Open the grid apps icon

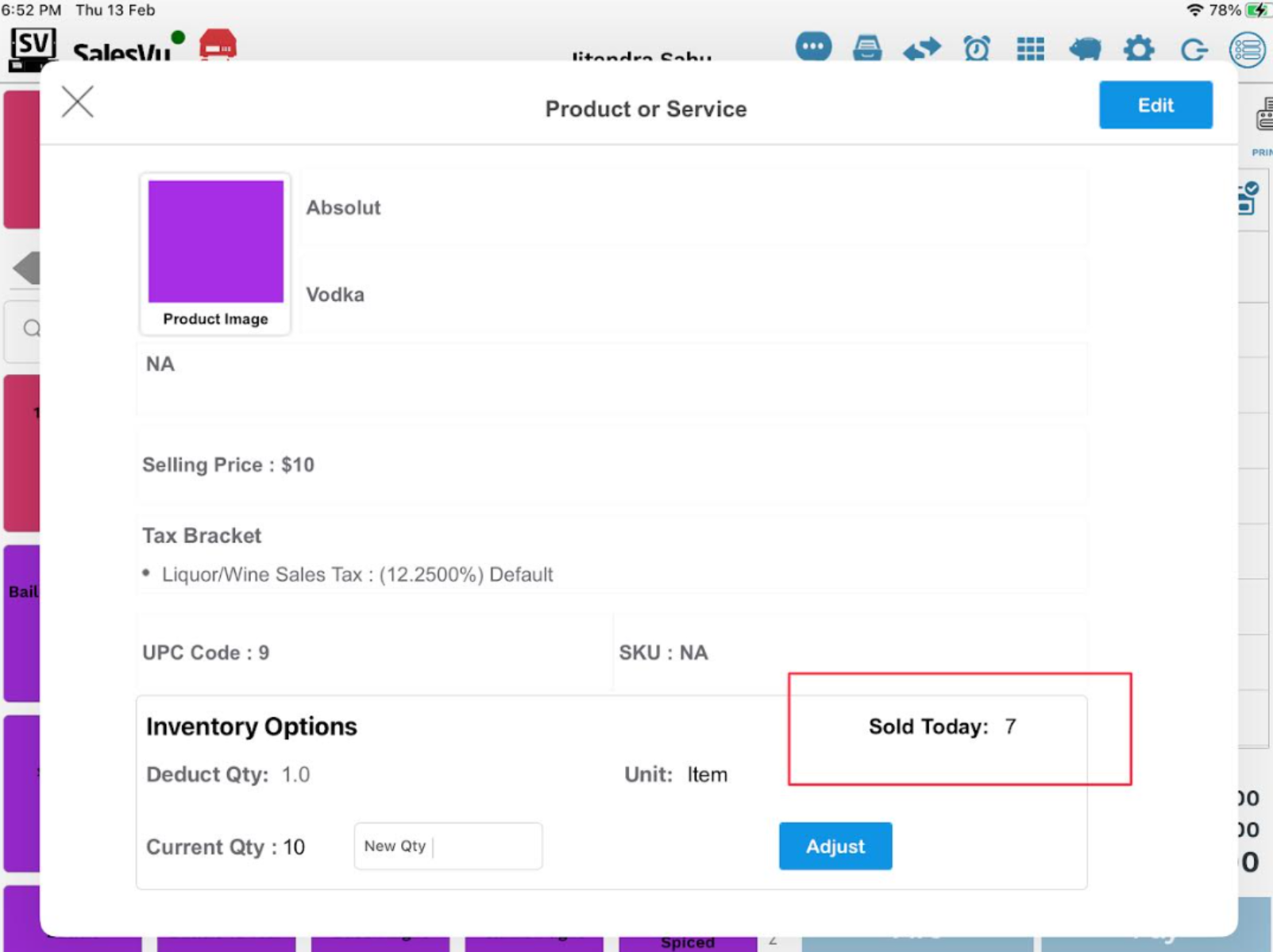pos(1031,49)
